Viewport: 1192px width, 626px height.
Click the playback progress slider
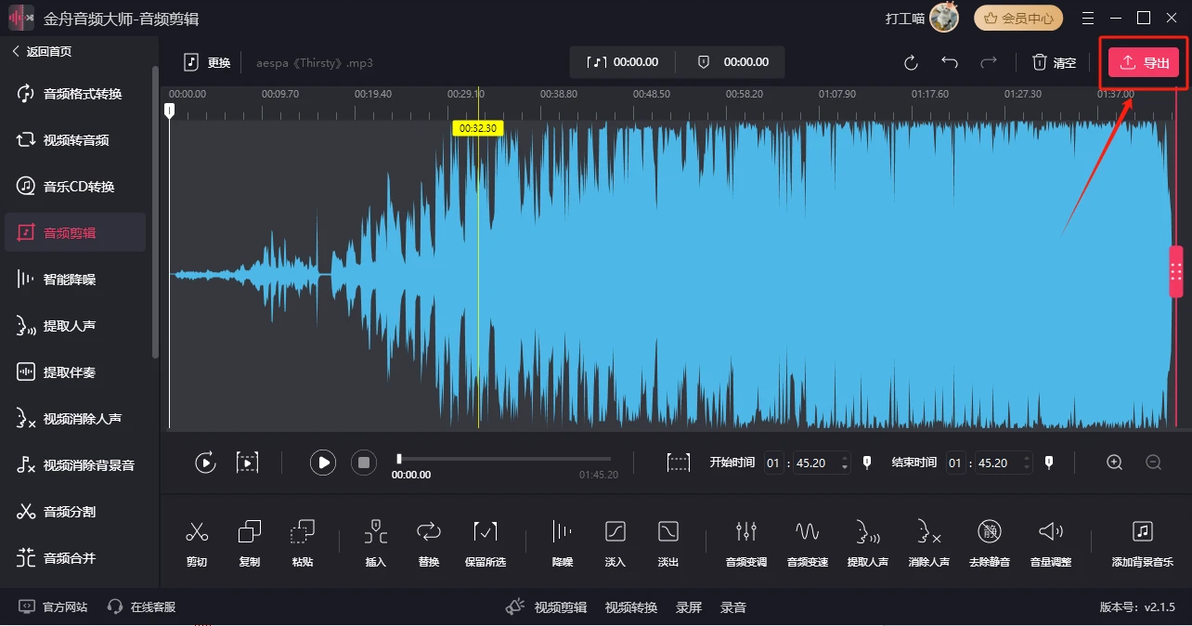(x=504, y=459)
